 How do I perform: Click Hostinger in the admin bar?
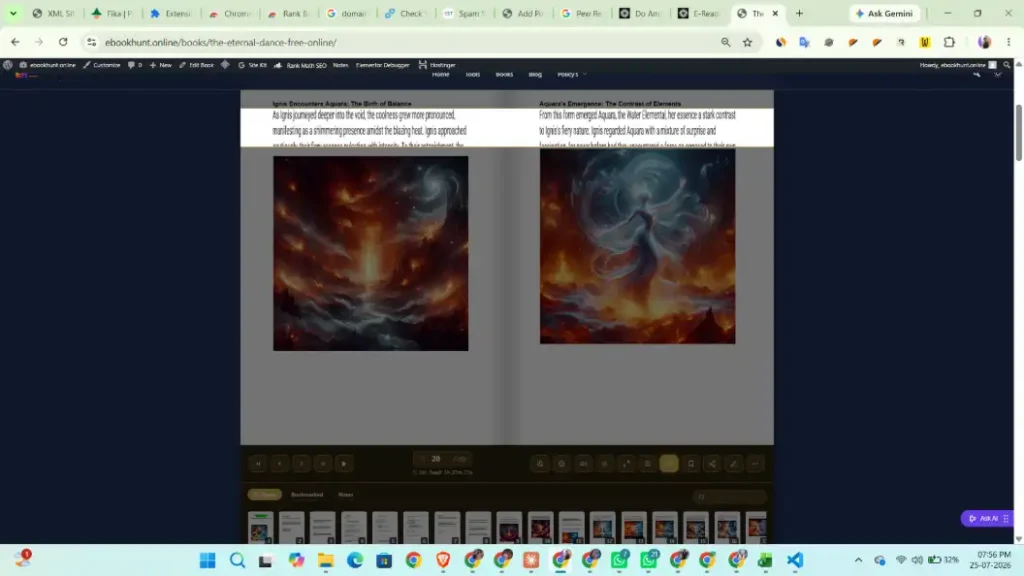[437, 65]
